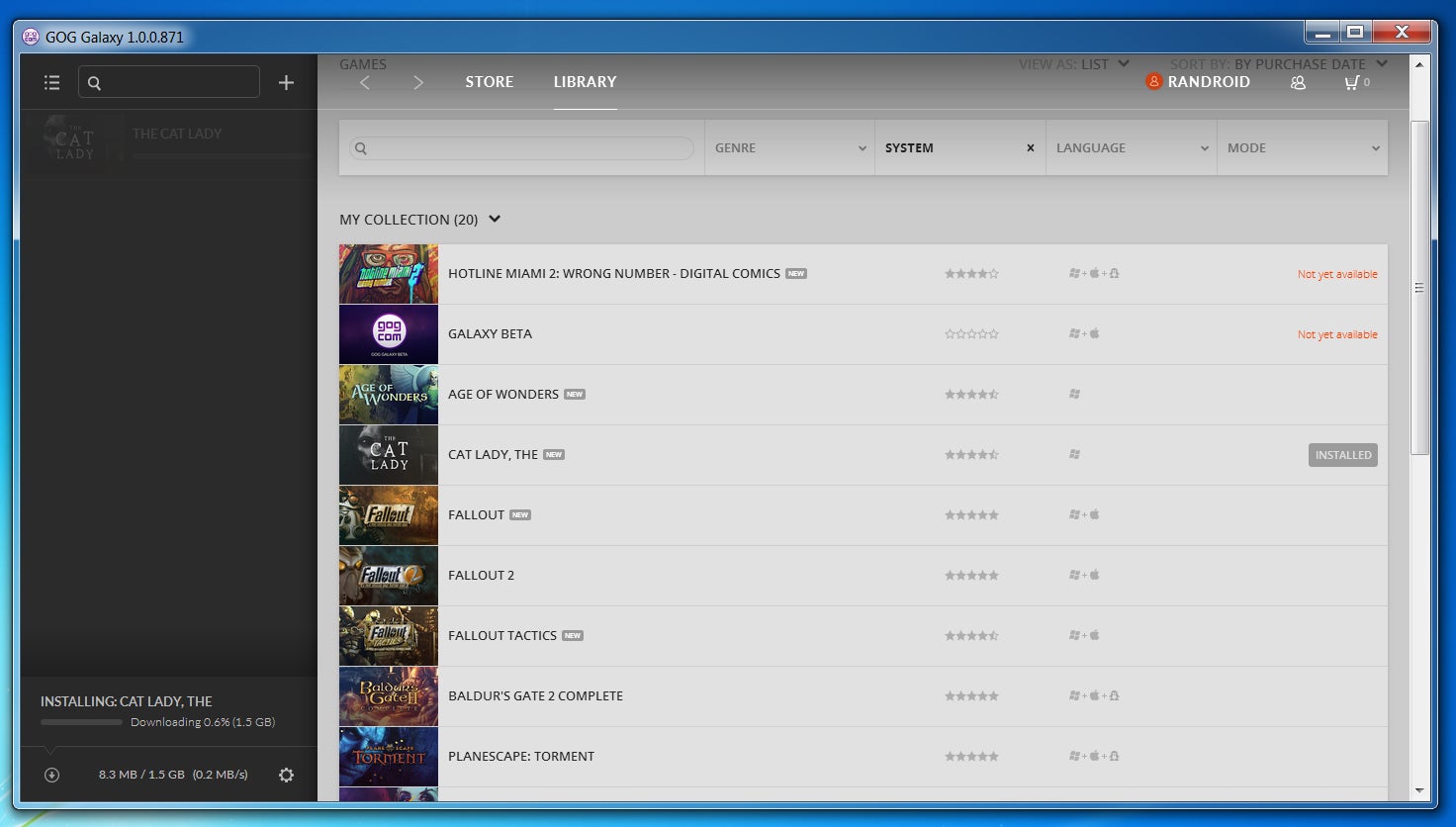Screen dimensions: 1456x827
Task: Clear the System filter with the x
Action: click(x=1030, y=148)
